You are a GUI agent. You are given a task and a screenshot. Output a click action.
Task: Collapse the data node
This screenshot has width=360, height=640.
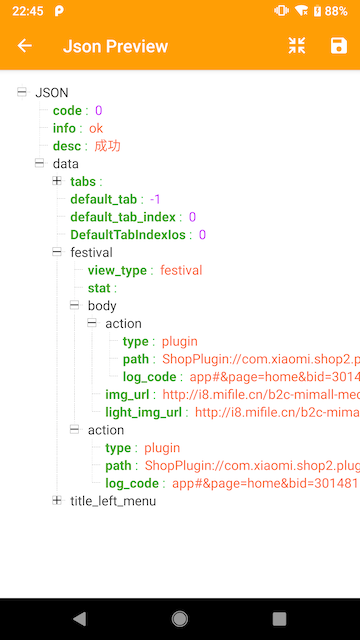pos(39,164)
